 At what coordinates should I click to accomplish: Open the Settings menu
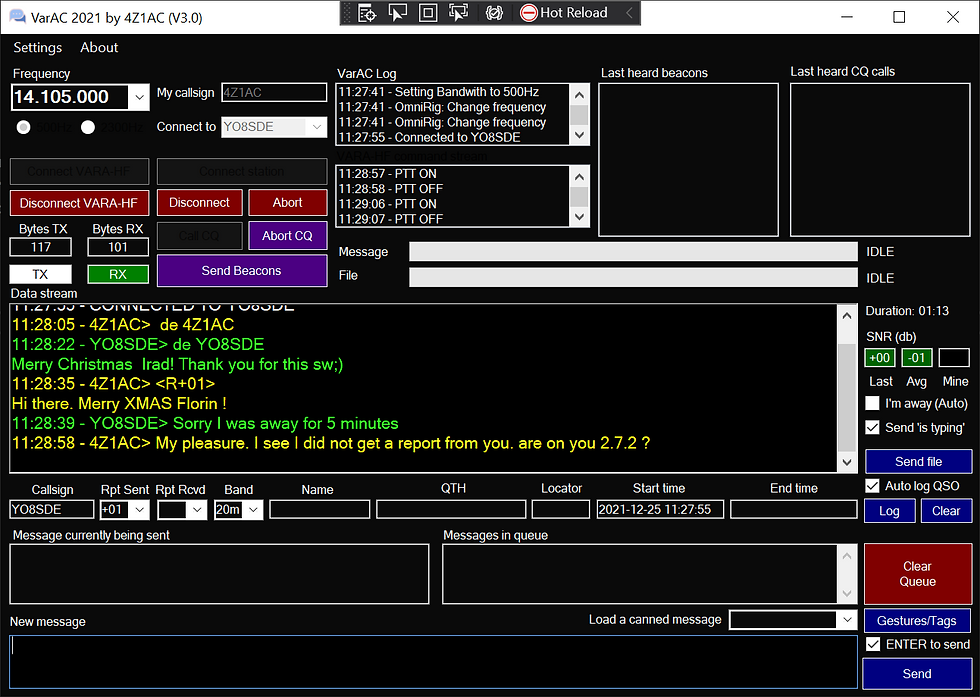[38, 48]
